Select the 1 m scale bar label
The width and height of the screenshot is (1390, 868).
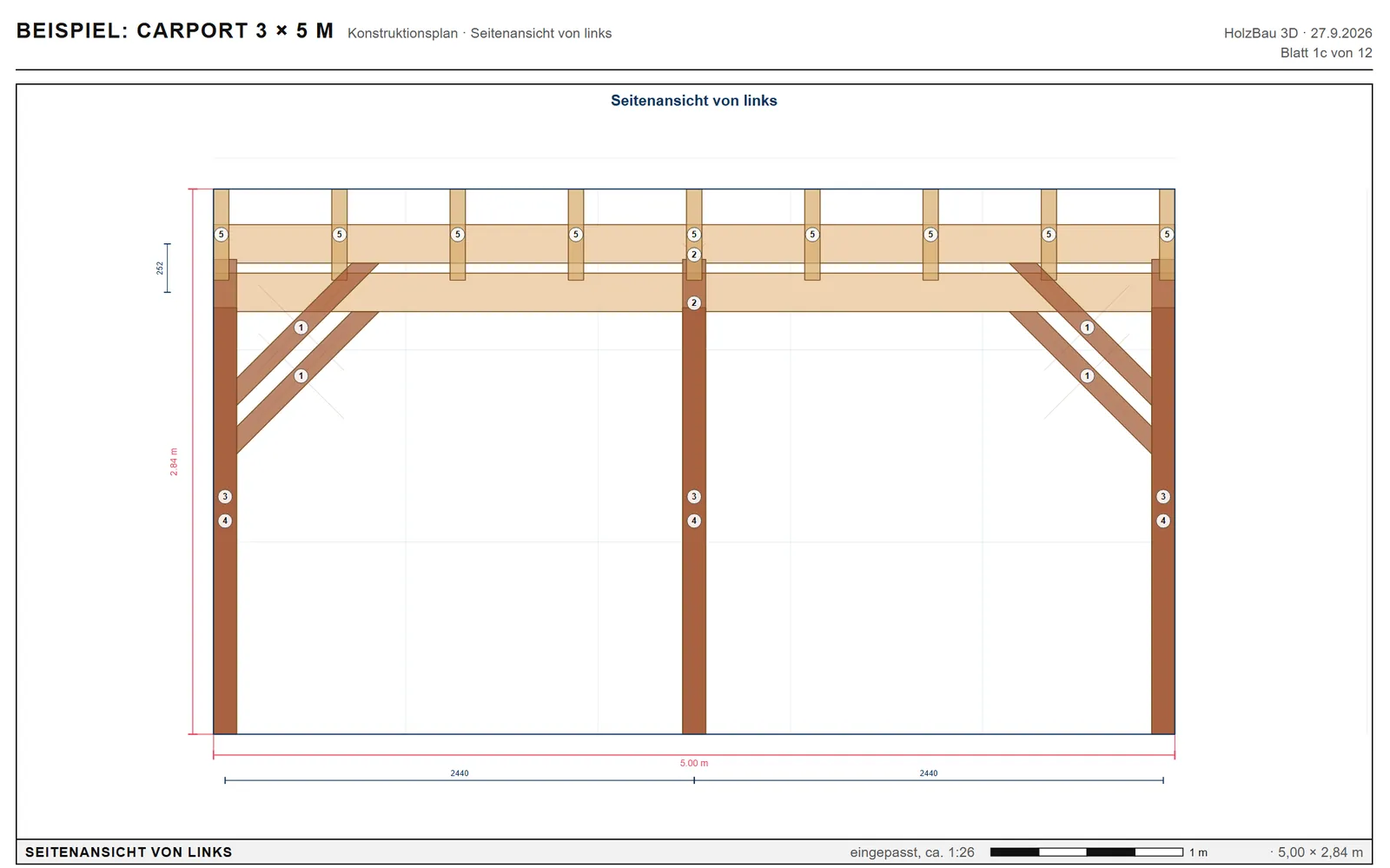[1199, 853]
